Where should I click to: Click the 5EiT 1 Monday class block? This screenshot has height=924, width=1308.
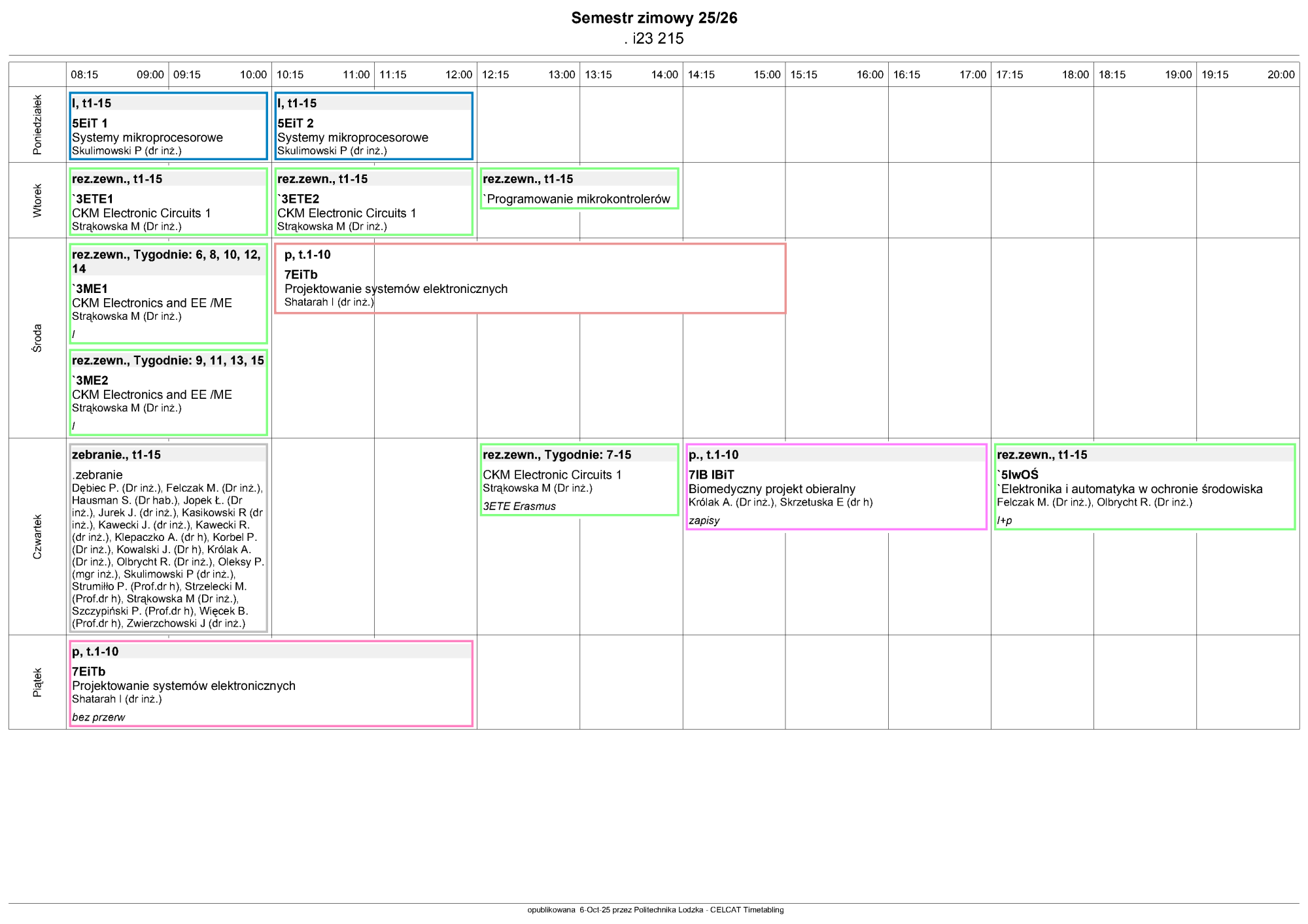168,126
